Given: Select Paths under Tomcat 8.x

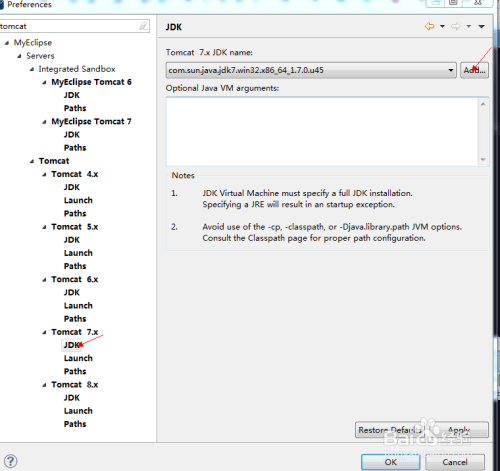Looking at the screenshot, I should coord(75,424).
